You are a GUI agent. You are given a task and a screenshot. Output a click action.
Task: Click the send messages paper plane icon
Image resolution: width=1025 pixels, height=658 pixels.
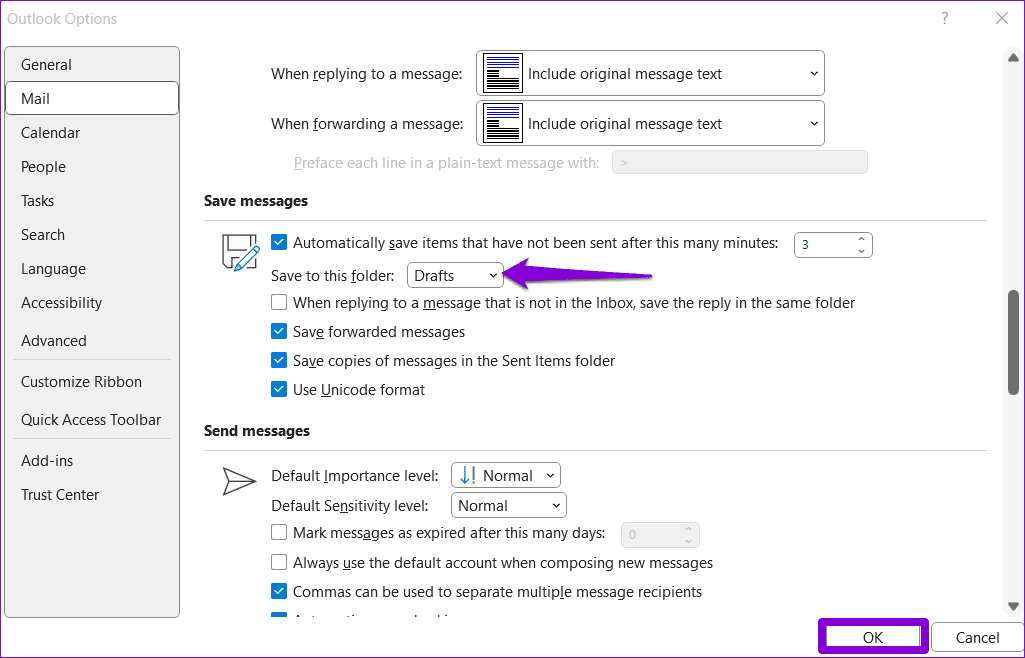[239, 481]
